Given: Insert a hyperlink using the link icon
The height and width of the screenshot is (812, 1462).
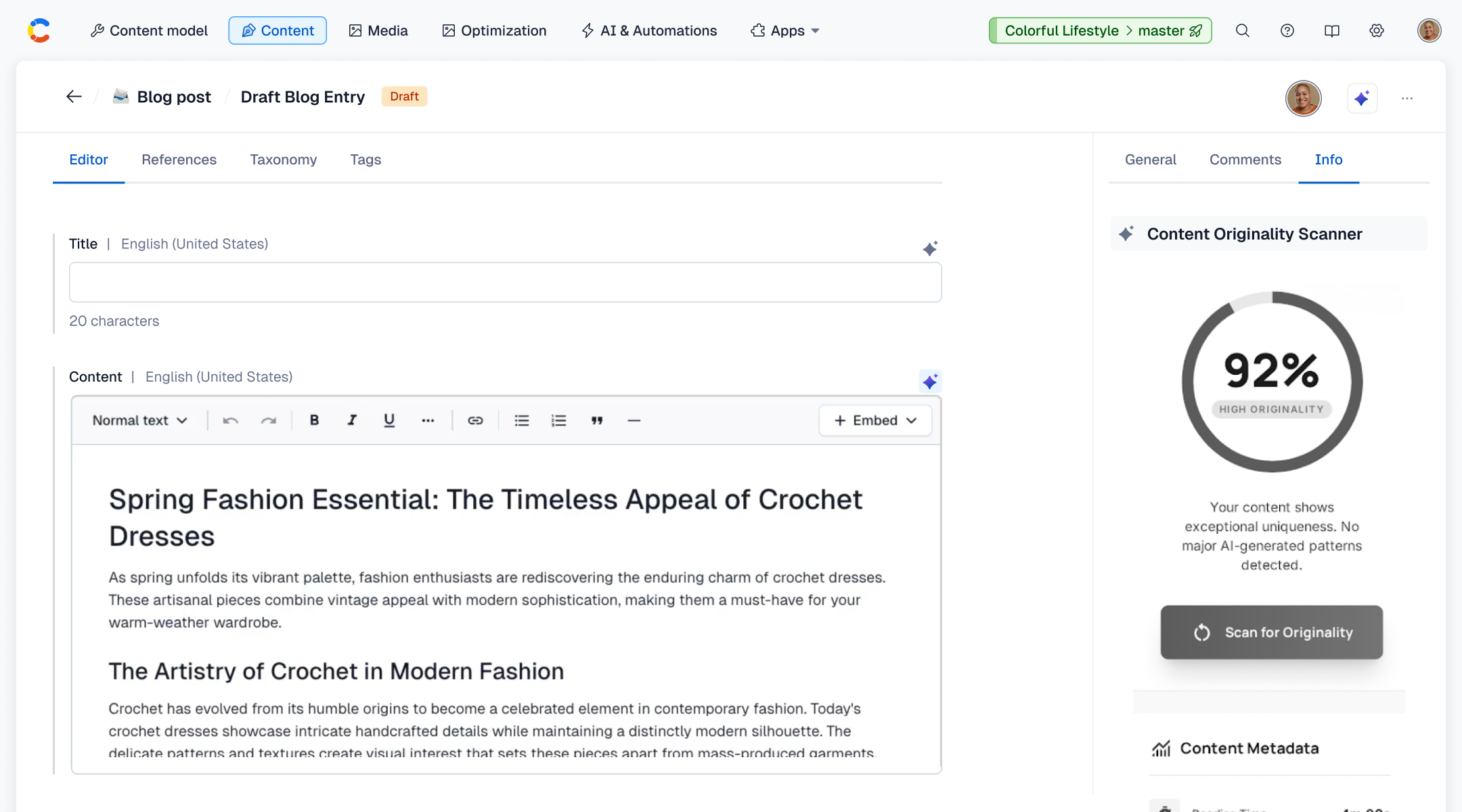Looking at the screenshot, I should 475,420.
